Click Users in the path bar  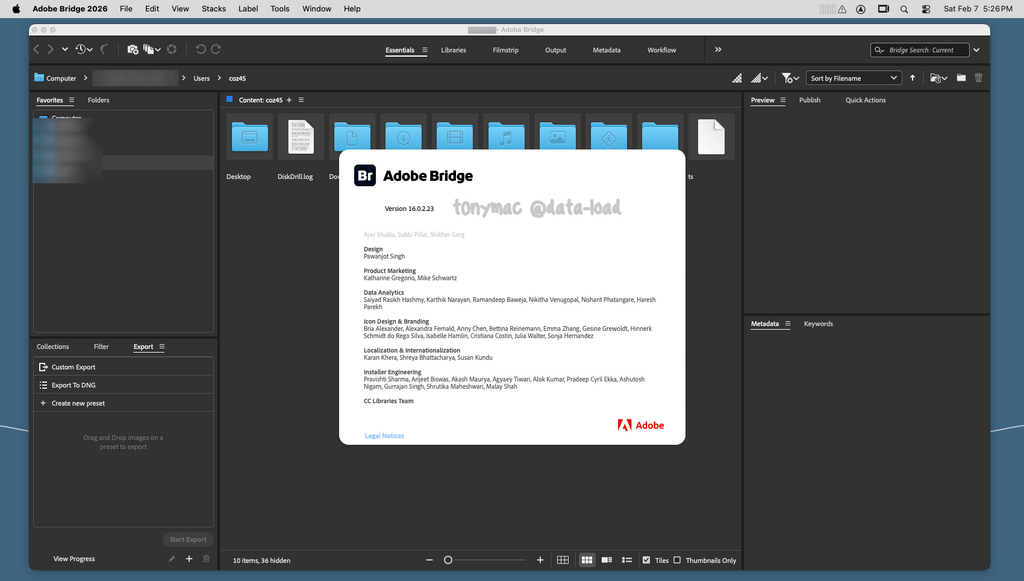[x=201, y=78]
